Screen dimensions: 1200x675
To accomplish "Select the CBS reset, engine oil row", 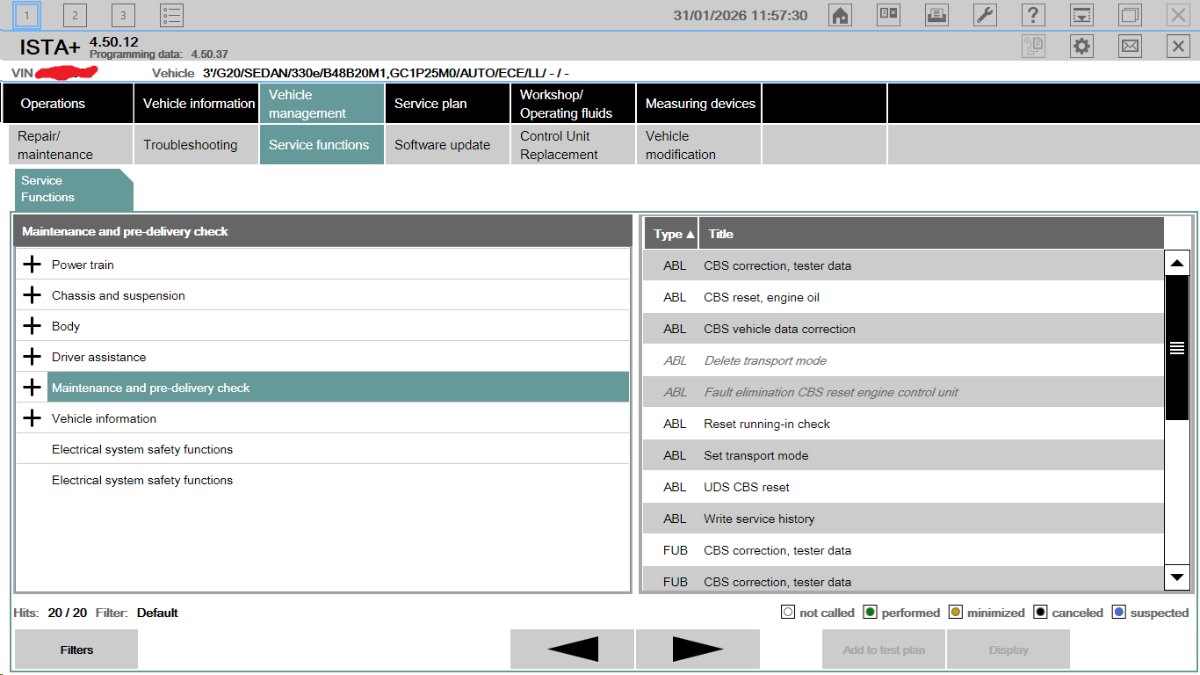I will pyautogui.click(x=762, y=297).
